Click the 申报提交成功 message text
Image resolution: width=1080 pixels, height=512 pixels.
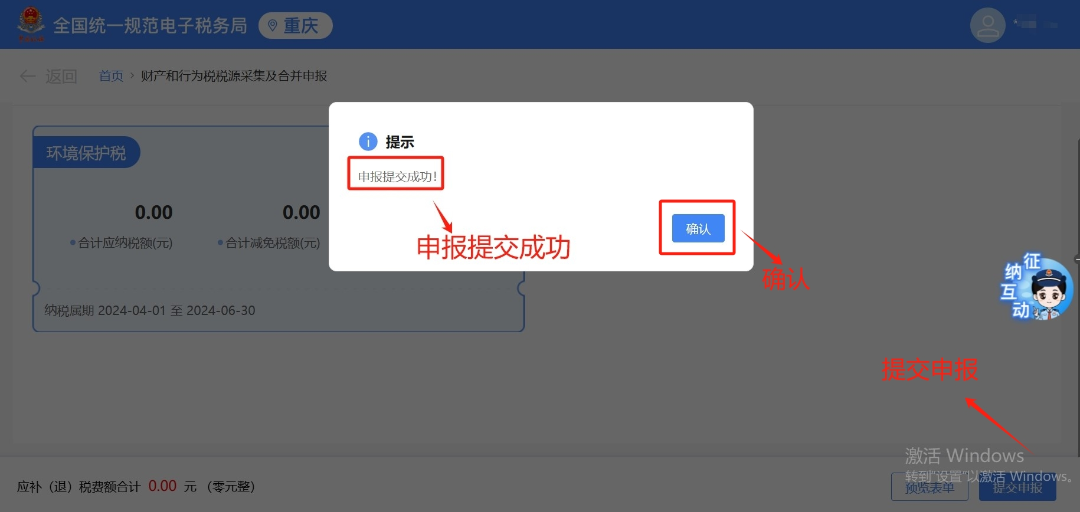(397, 176)
